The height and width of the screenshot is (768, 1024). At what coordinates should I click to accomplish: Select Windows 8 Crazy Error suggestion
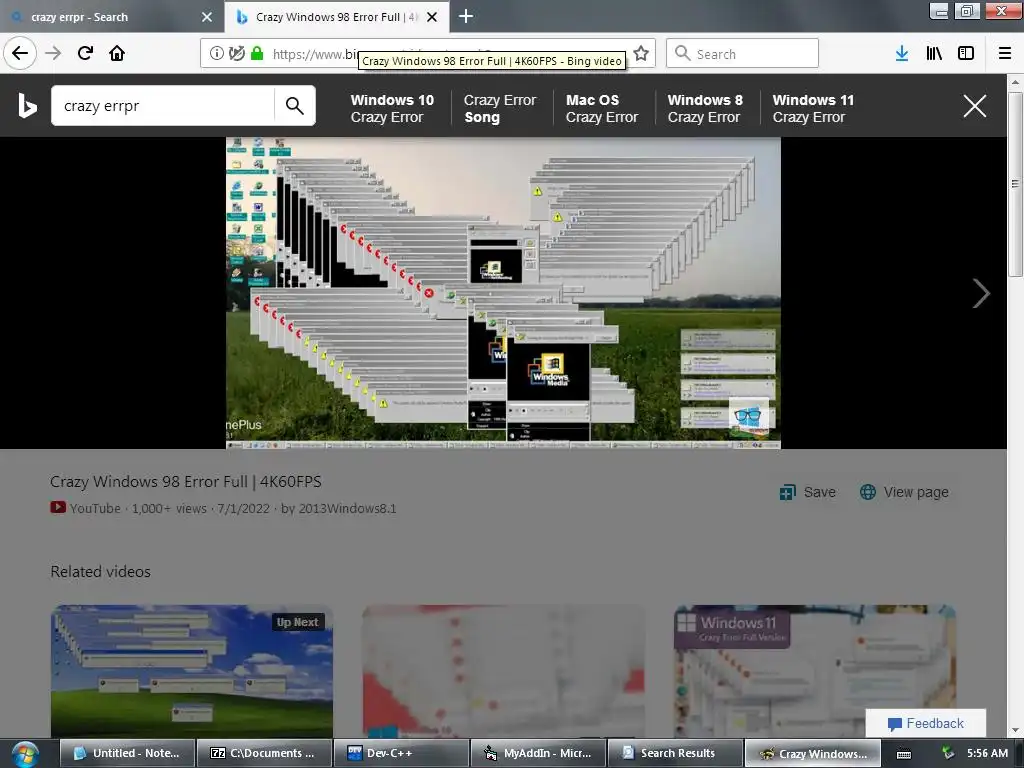(705, 108)
